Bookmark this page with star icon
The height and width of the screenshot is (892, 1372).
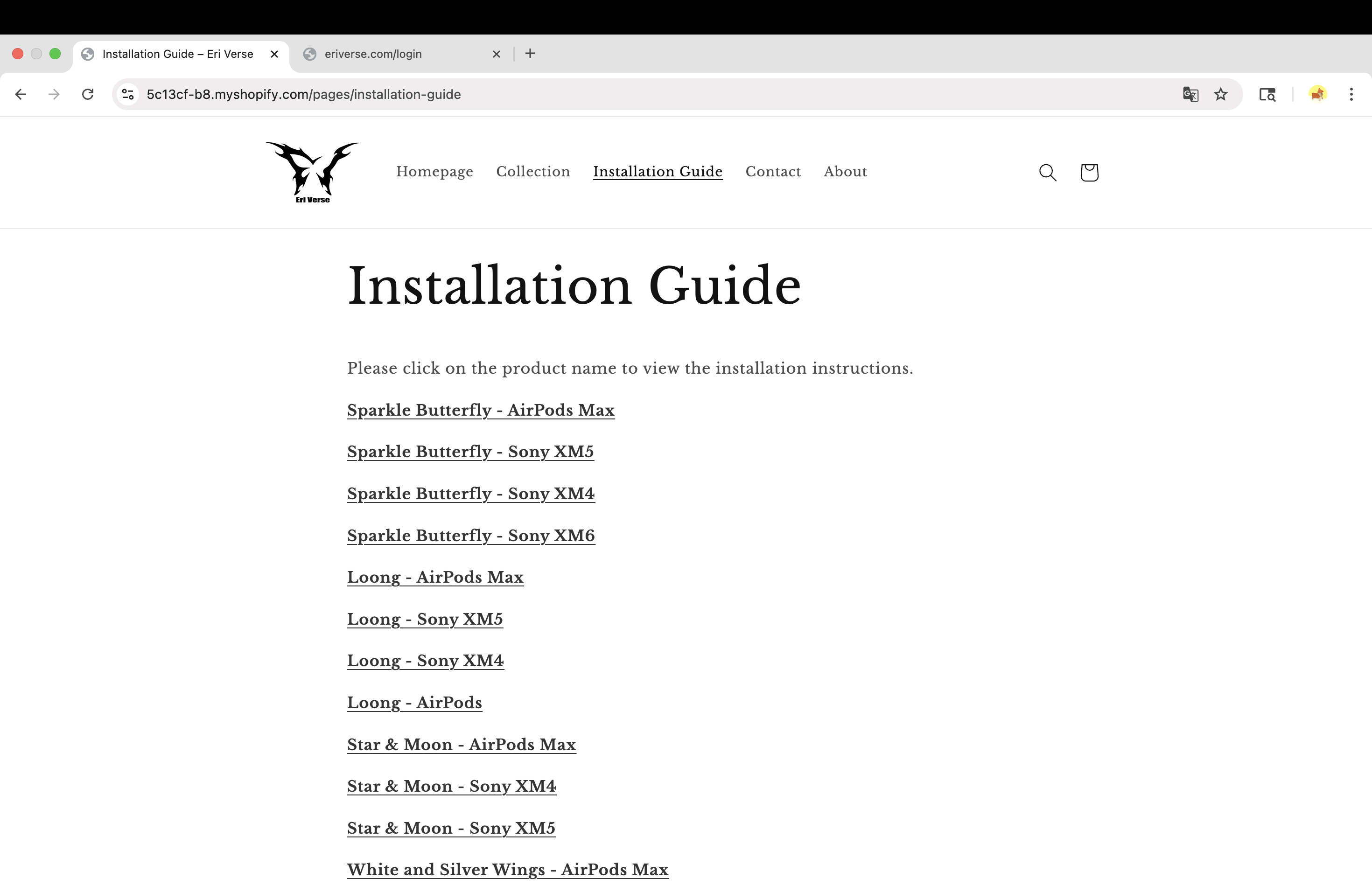(1220, 94)
